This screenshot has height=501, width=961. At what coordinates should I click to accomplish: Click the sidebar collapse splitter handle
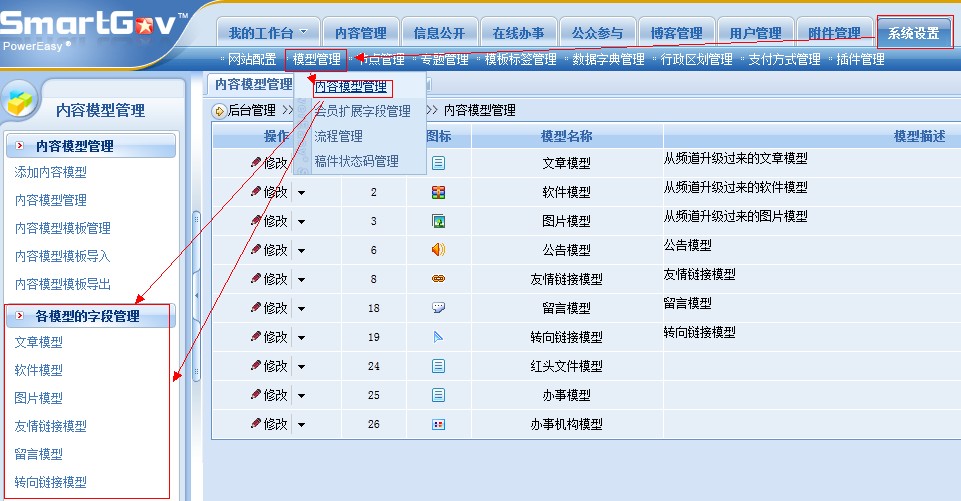click(x=196, y=296)
